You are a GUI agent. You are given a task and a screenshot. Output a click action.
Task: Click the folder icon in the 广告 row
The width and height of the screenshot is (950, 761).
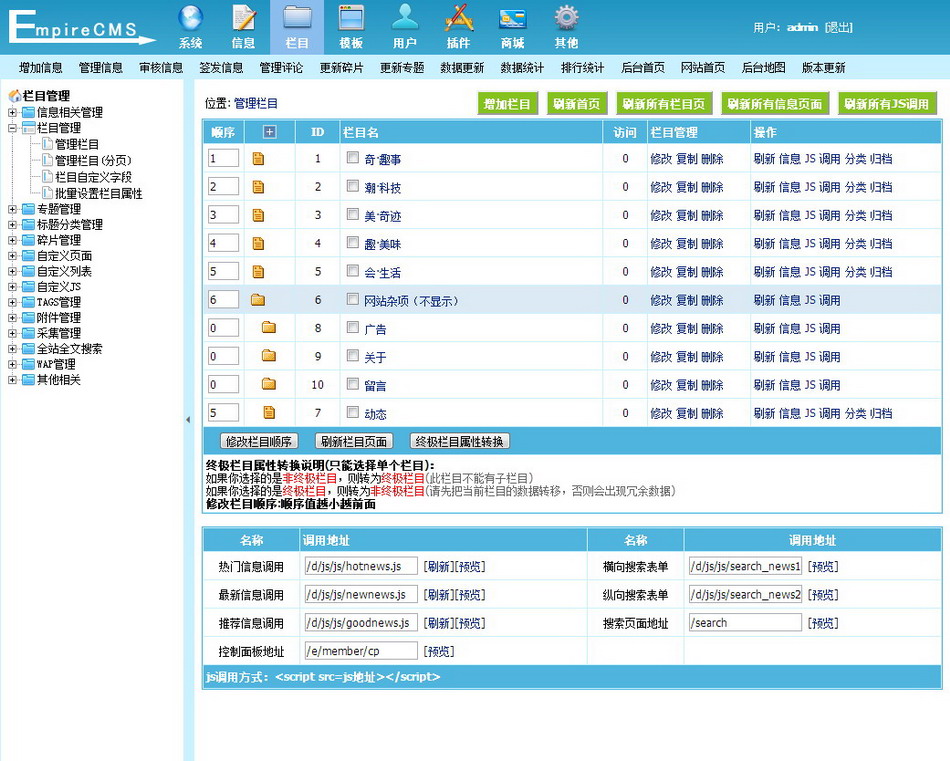(x=269, y=328)
